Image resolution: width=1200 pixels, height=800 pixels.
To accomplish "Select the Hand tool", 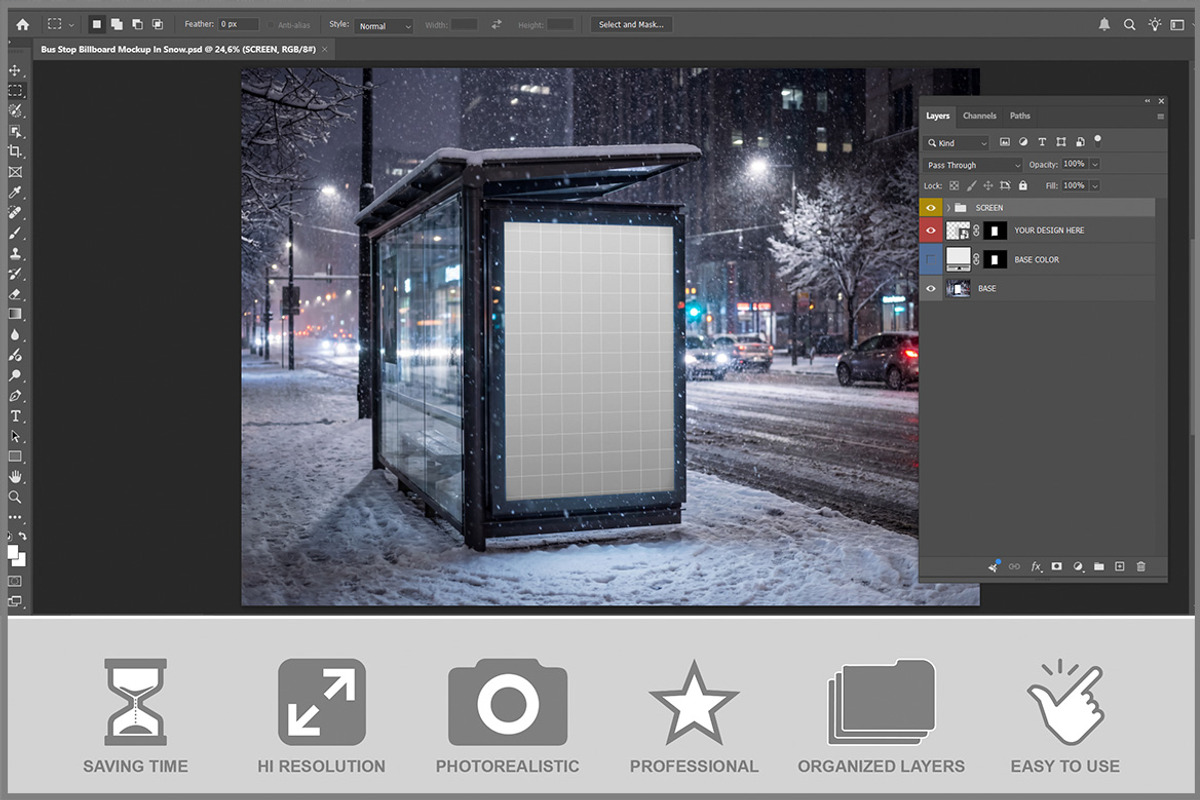I will point(15,476).
